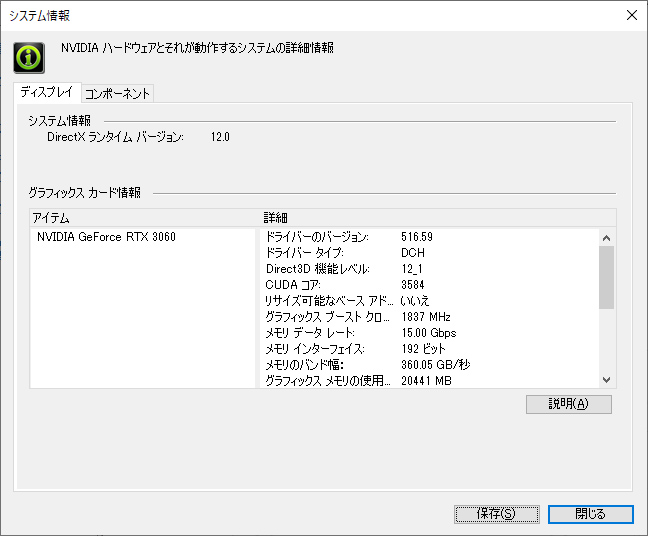Click the details list scroll down arrow
Screen dimensions: 648x536
pyautogui.click(x=606, y=380)
